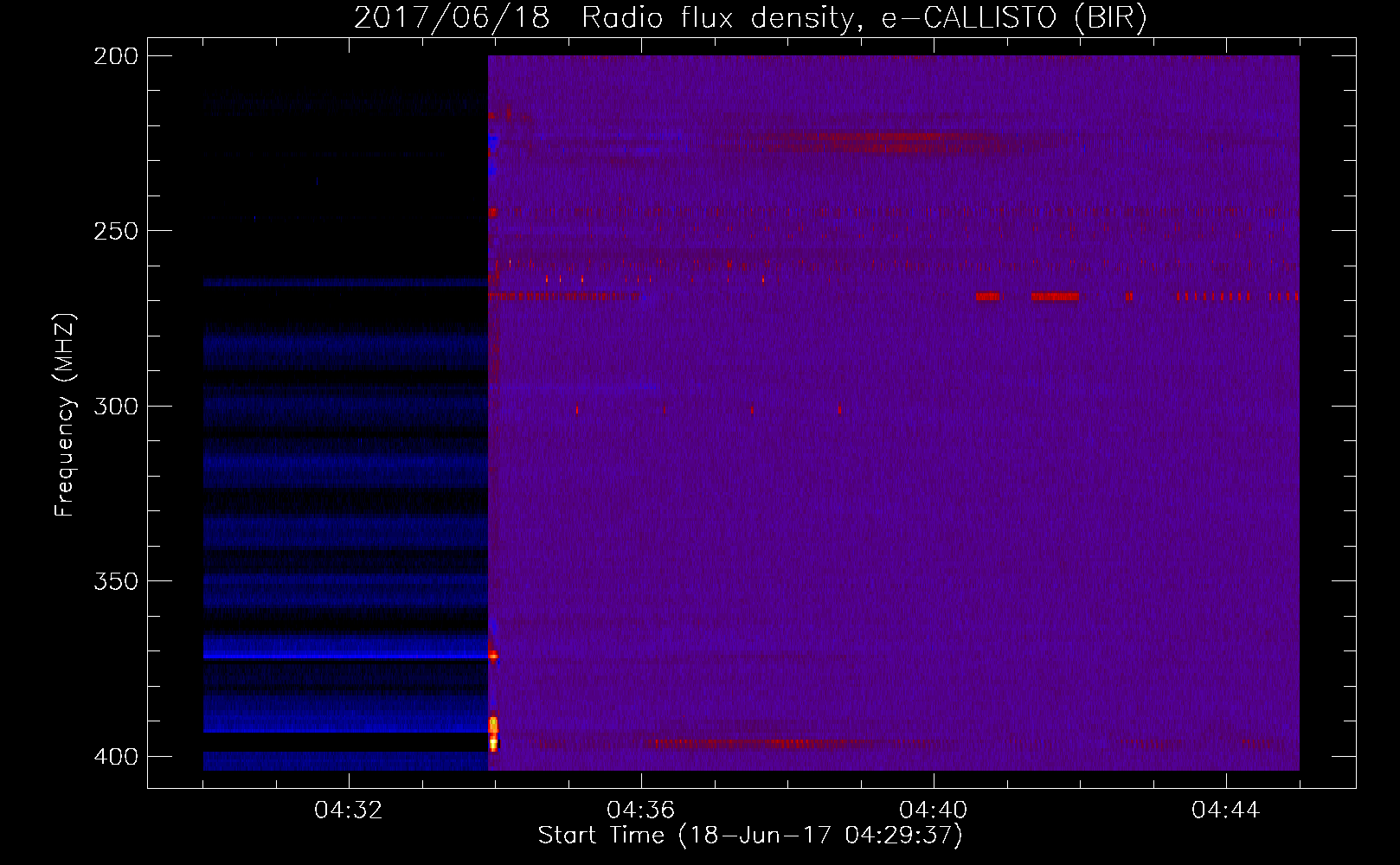Click the 350 frequency tick label

click(115, 581)
